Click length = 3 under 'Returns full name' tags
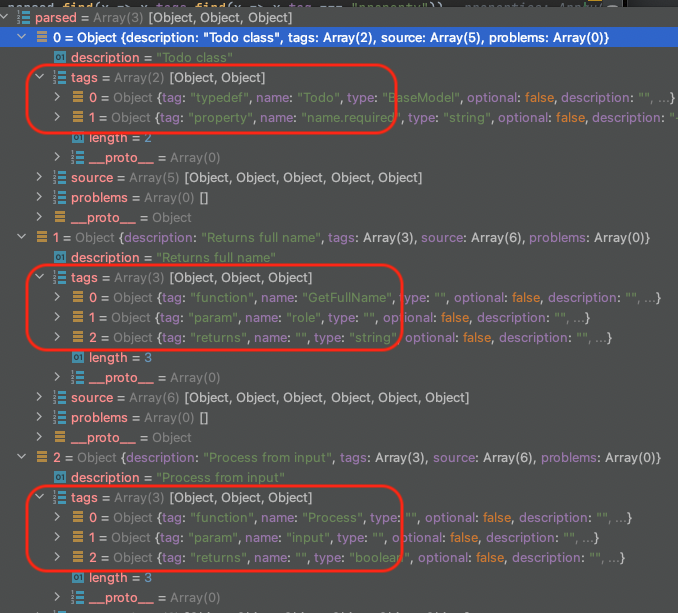This screenshot has width=678, height=613. pos(120,358)
